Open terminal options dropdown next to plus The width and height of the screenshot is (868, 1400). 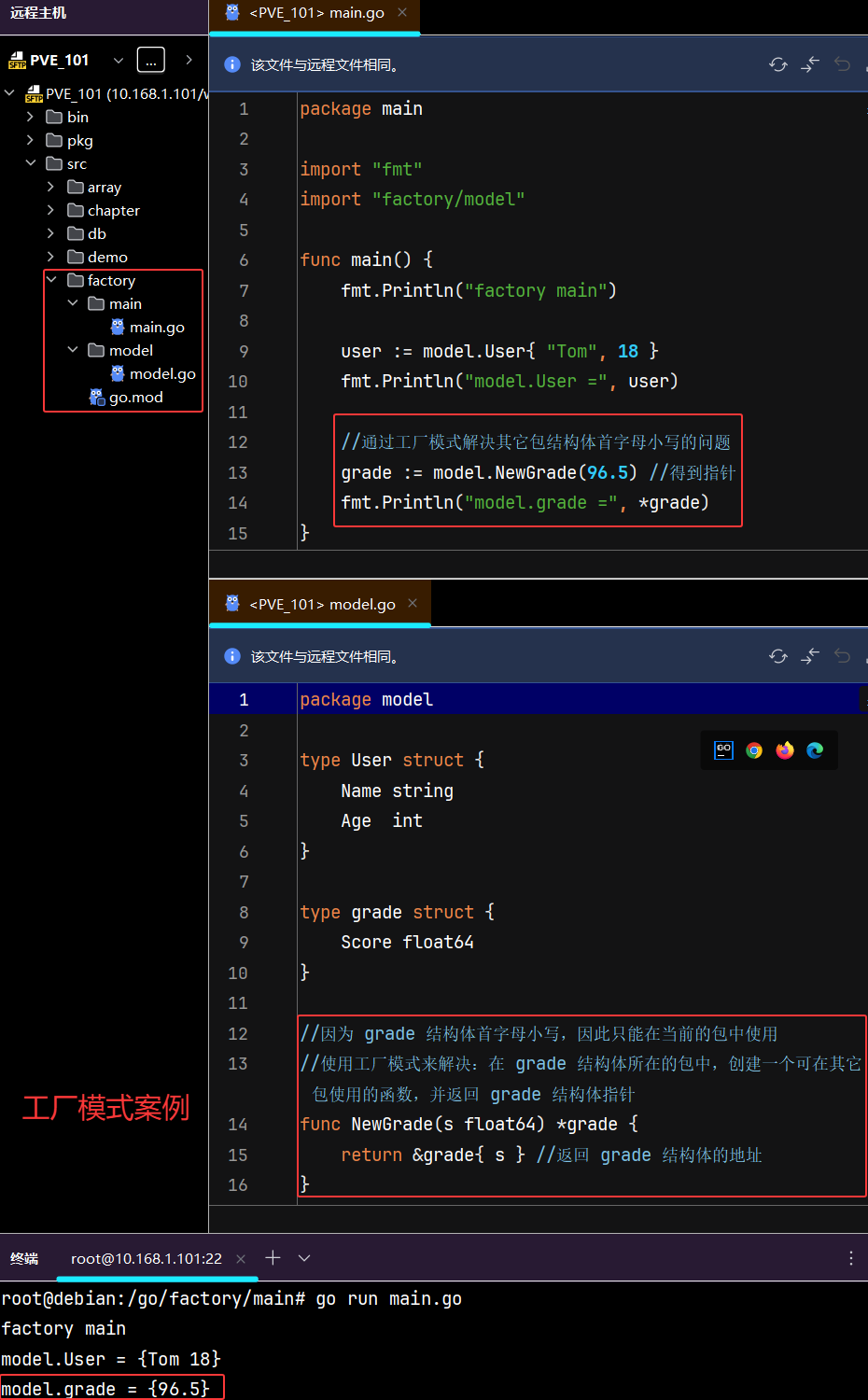click(x=304, y=1258)
